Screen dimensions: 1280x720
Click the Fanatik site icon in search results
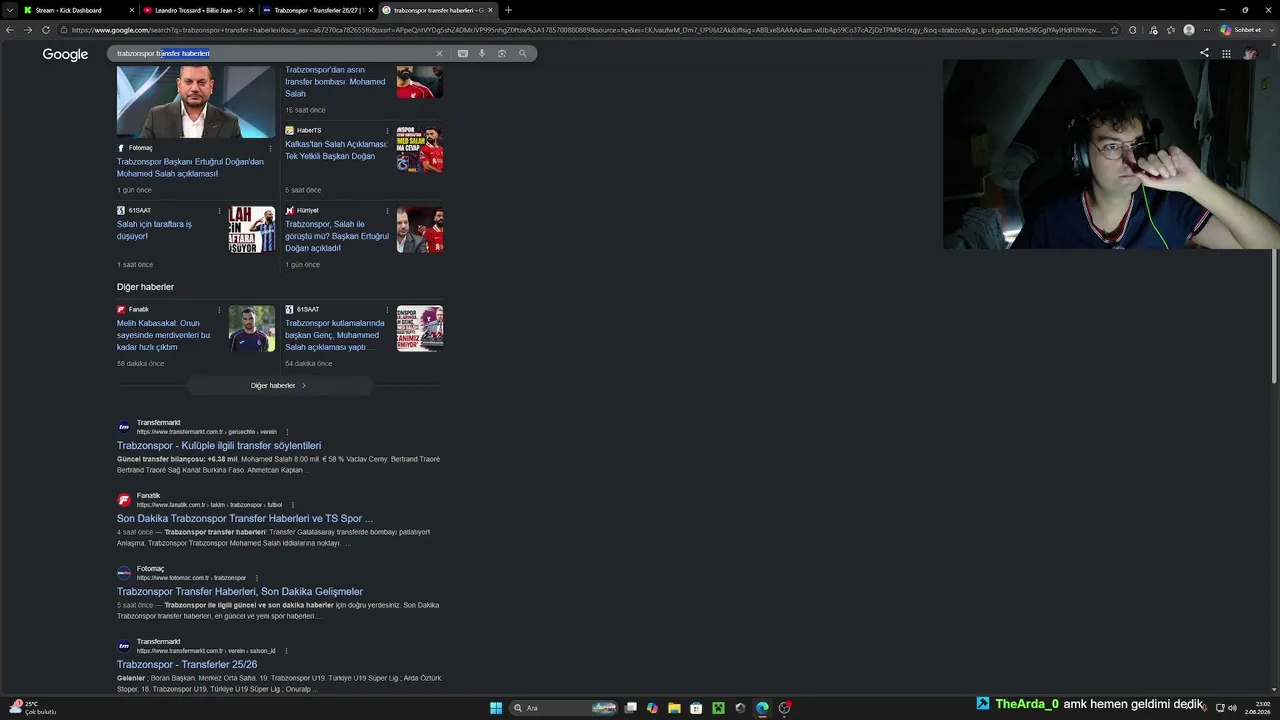(x=124, y=500)
